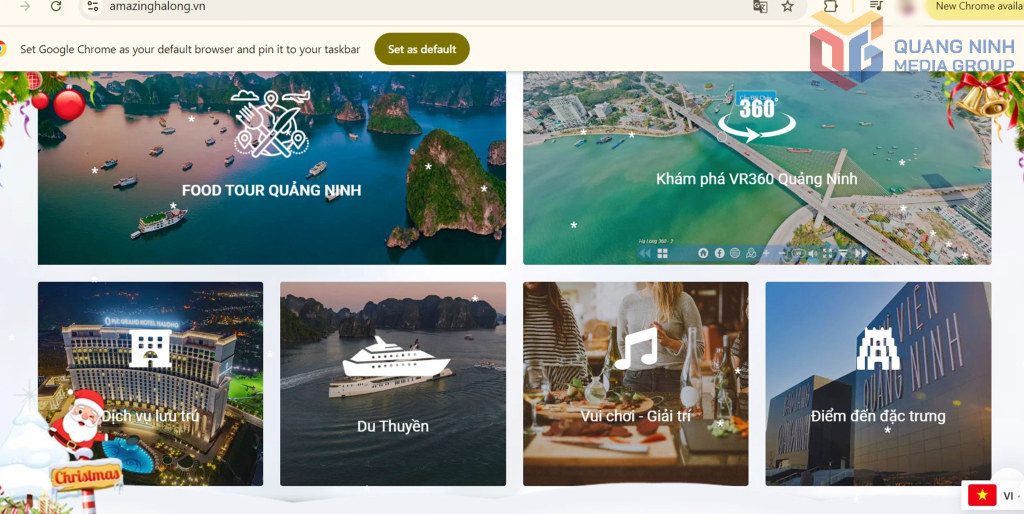Image resolution: width=1024 pixels, height=514 pixels.
Task: Toggle sound speaker icon in VR360 toolbar
Action: pyautogui.click(x=813, y=254)
